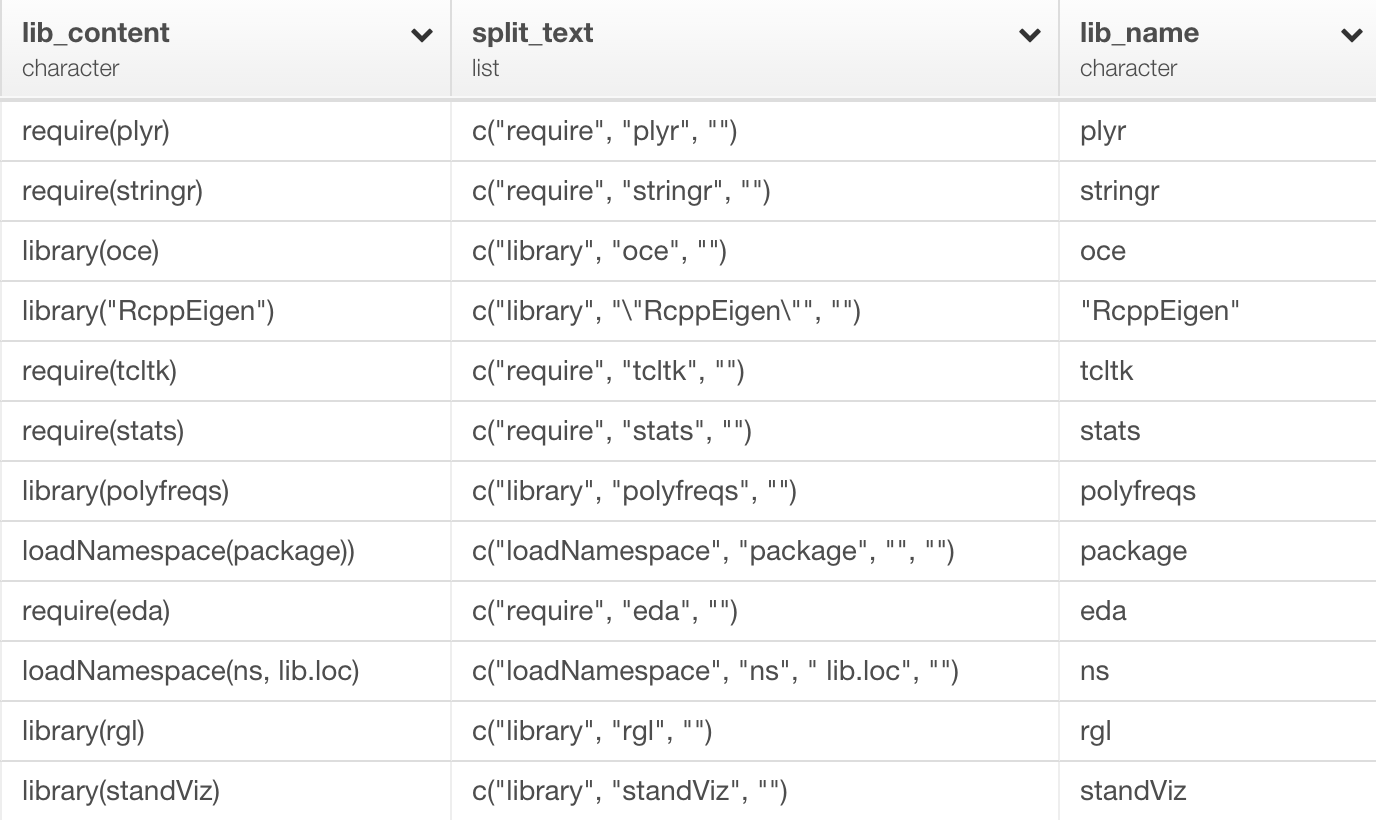Image resolution: width=1376 pixels, height=820 pixels.
Task: Open the split_text column dropdown menu
Action: coord(1028,33)
